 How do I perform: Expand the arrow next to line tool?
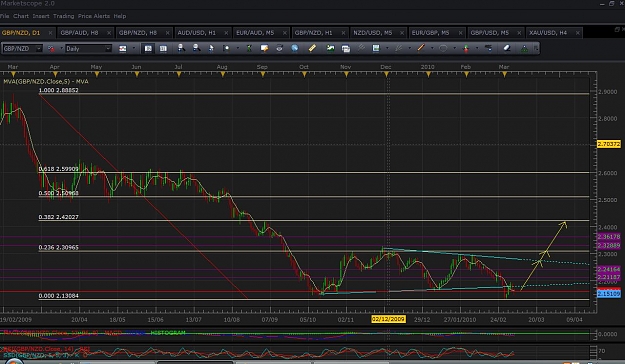tap(432, 49)
